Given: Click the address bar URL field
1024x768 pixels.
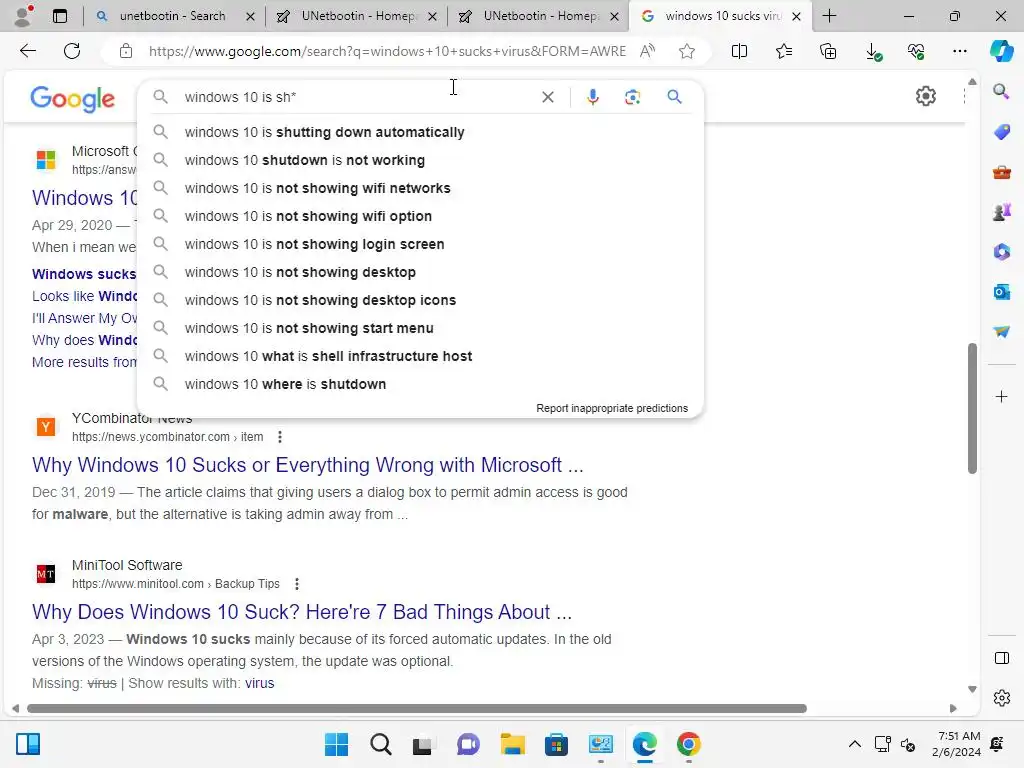Looking at the screenshot, I should click(x=387, y=51).
